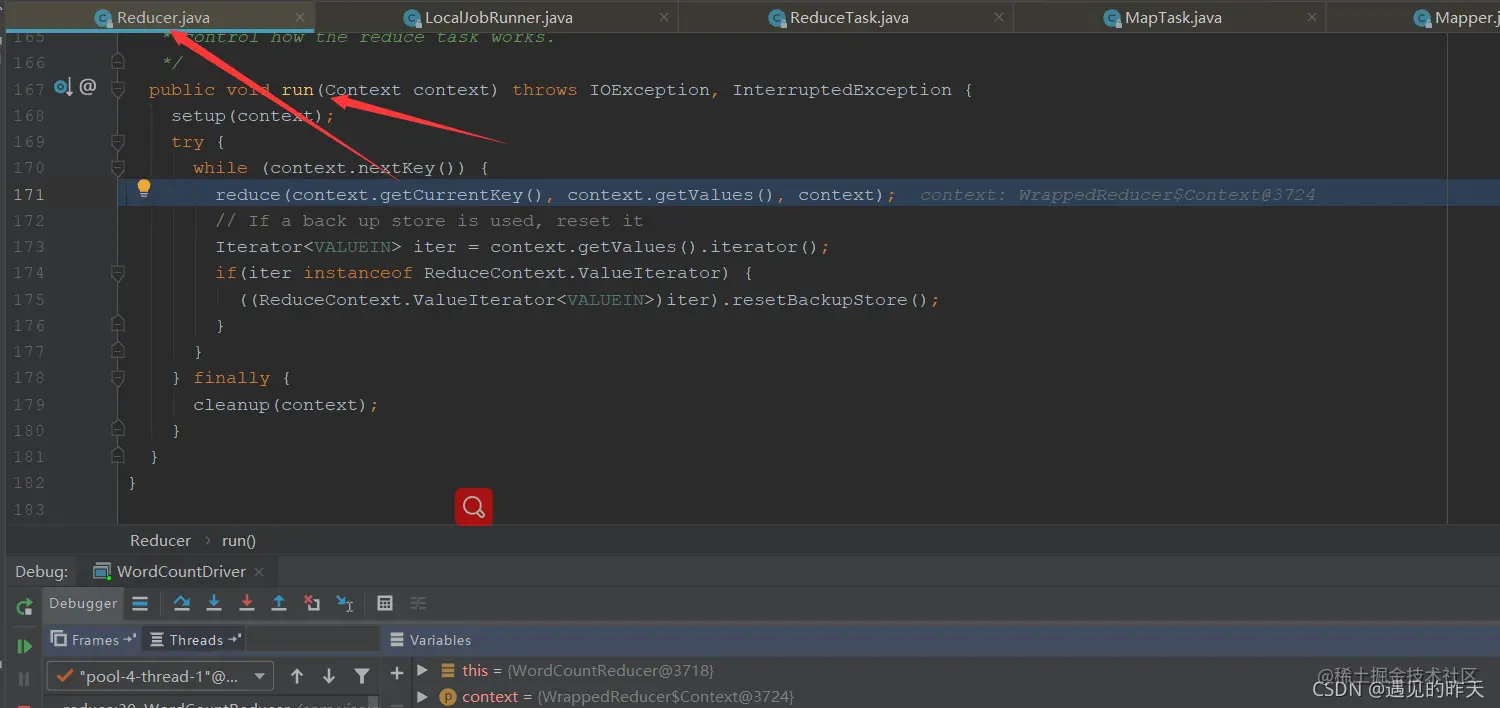1500x708 pixels.
Task: Click the 'setup(context);' code text
Action: [x=253, y=116]
